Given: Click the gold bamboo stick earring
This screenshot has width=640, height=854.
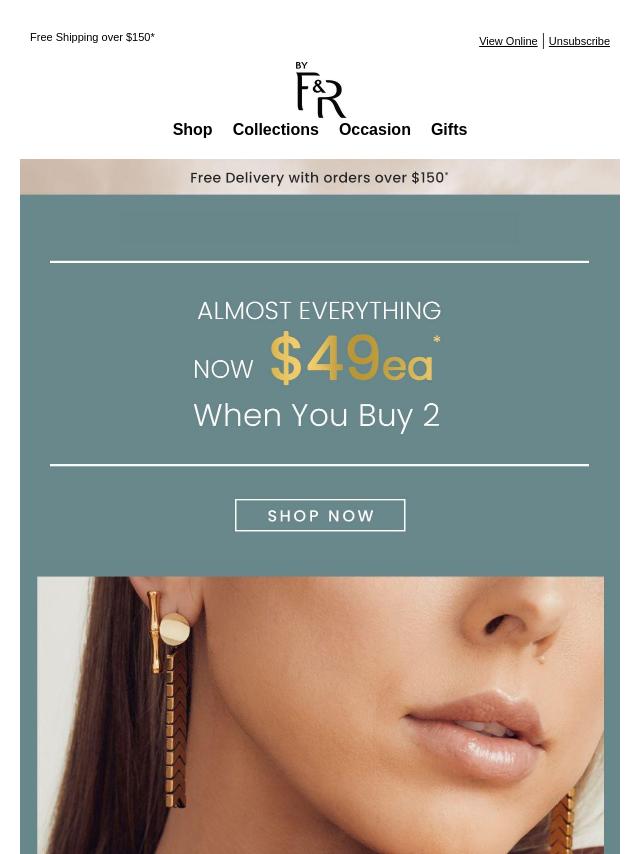Looking at the screenshot, I should pos(154,632).
